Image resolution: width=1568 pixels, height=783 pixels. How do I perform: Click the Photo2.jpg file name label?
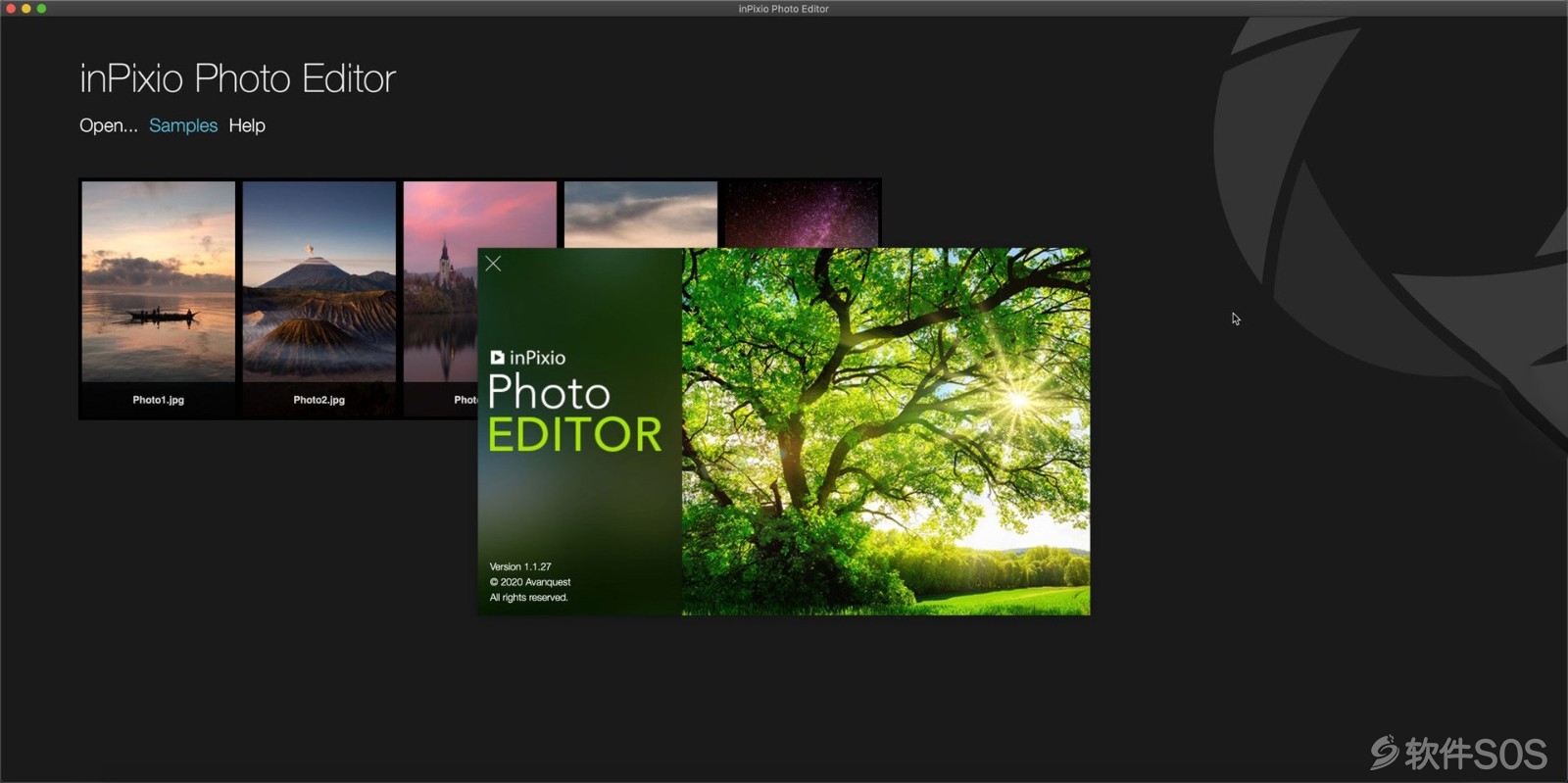point(318,400)
